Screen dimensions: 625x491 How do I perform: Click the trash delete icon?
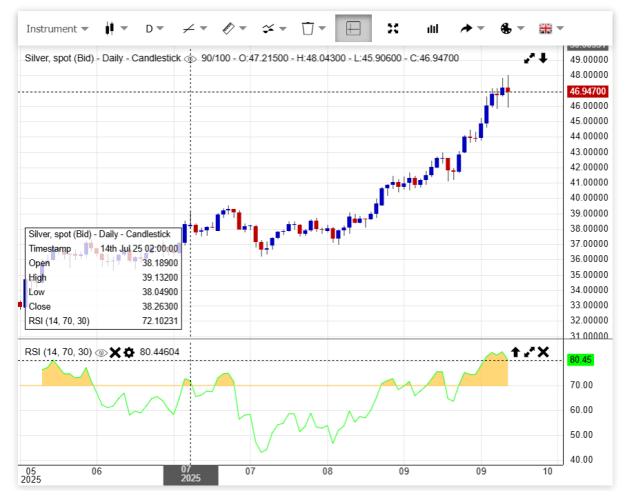307,29
